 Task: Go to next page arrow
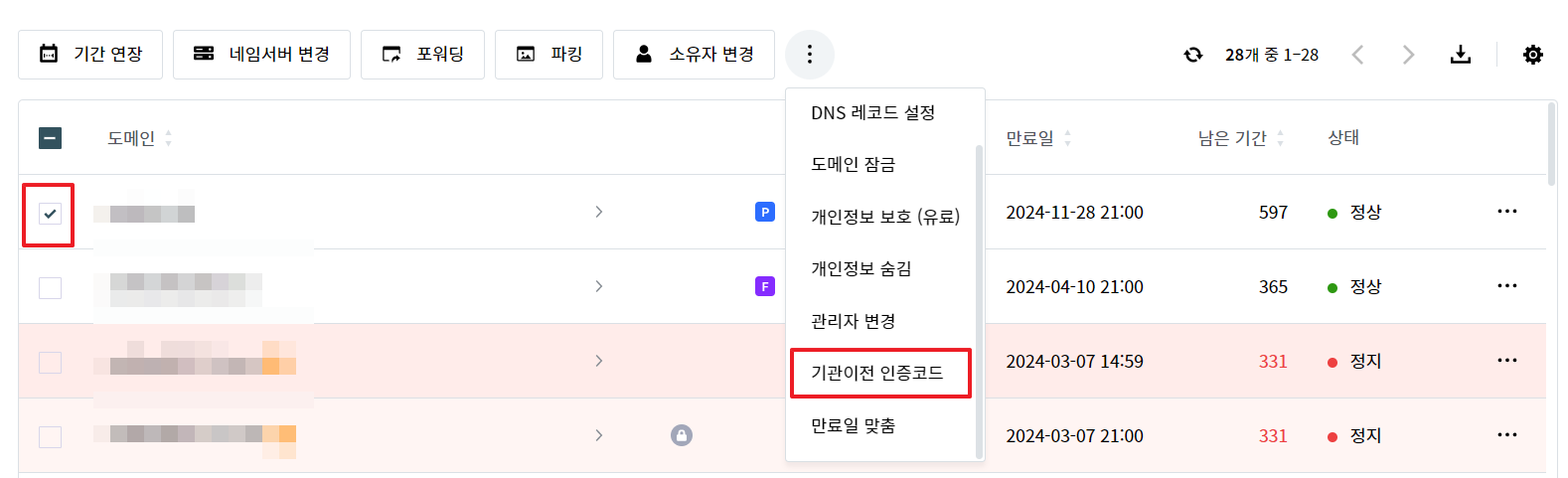click(1408, 55)
